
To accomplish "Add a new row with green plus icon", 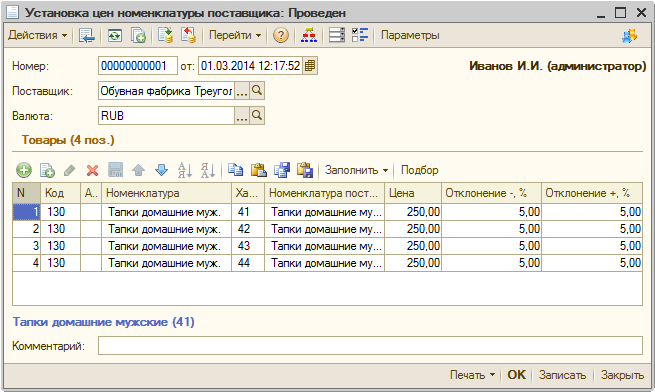I will 24,170.
